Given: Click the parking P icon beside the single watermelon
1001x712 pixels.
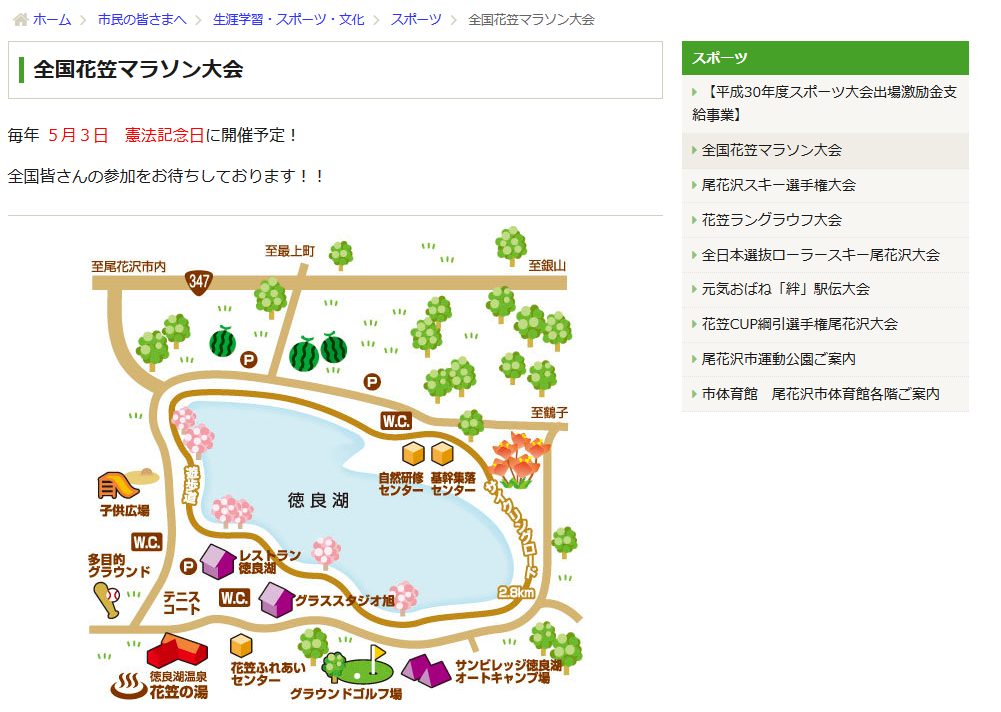Looking at the screenshot, I should [x=248, y=360].
